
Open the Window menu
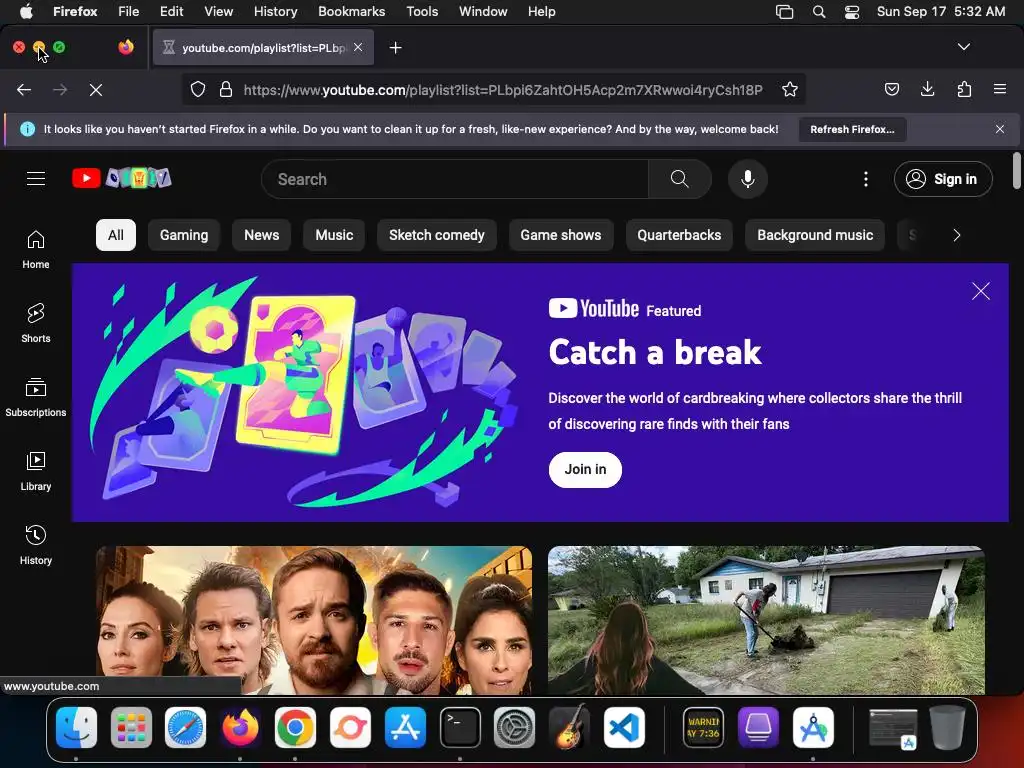pyautogui.click(x=483, y=12)
